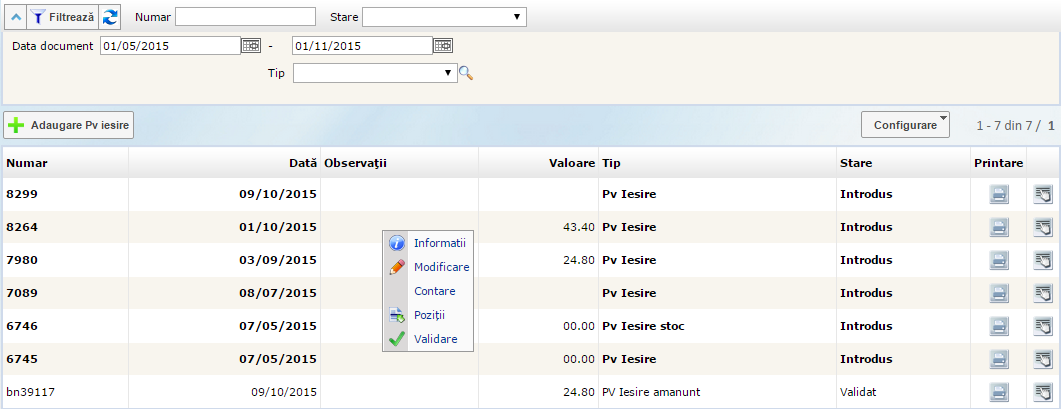Print document bn39117 using printer icon
1061x409 pixels.
pos(999,392)
